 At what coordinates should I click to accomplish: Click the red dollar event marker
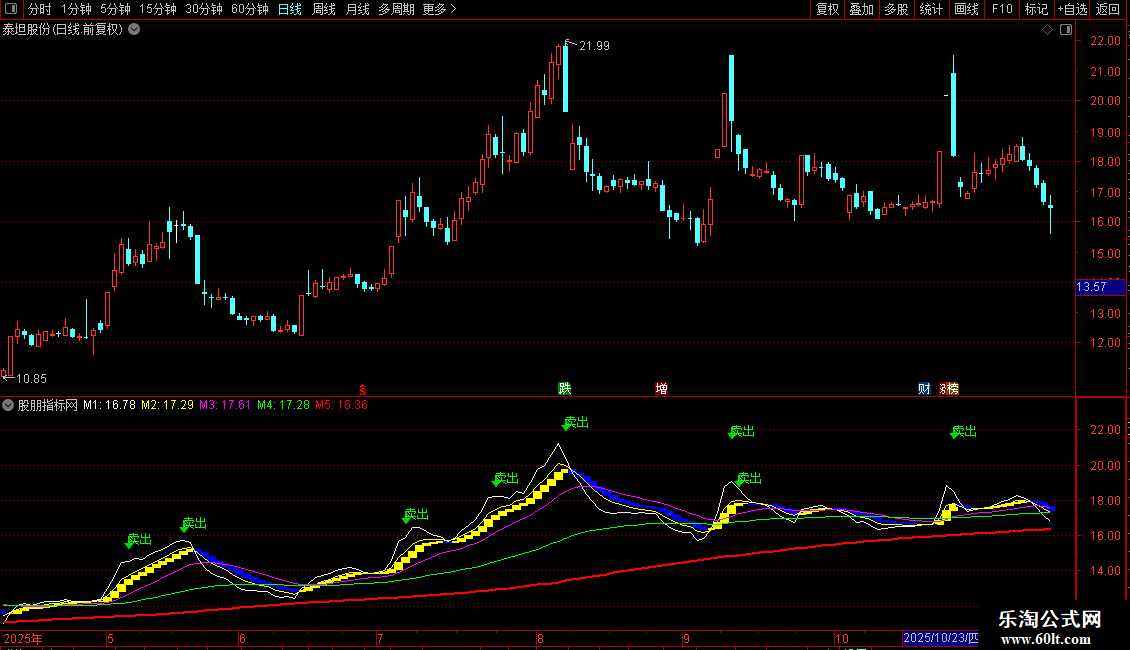click(362, 389)
